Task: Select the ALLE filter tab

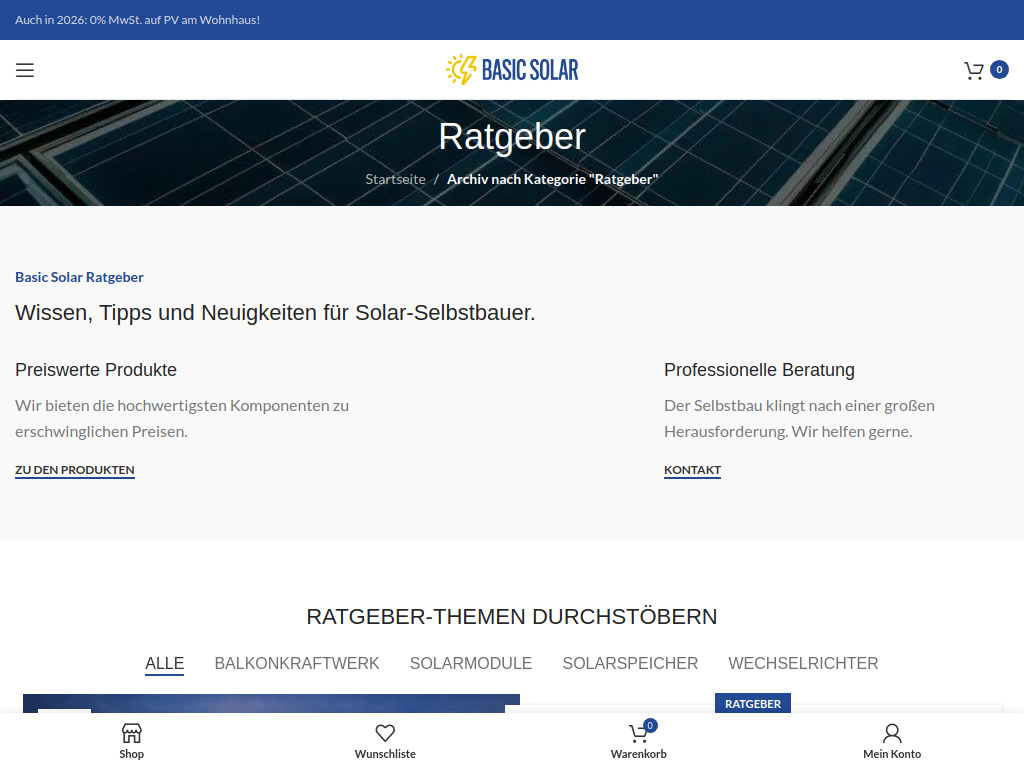Action: coord(164,663)
